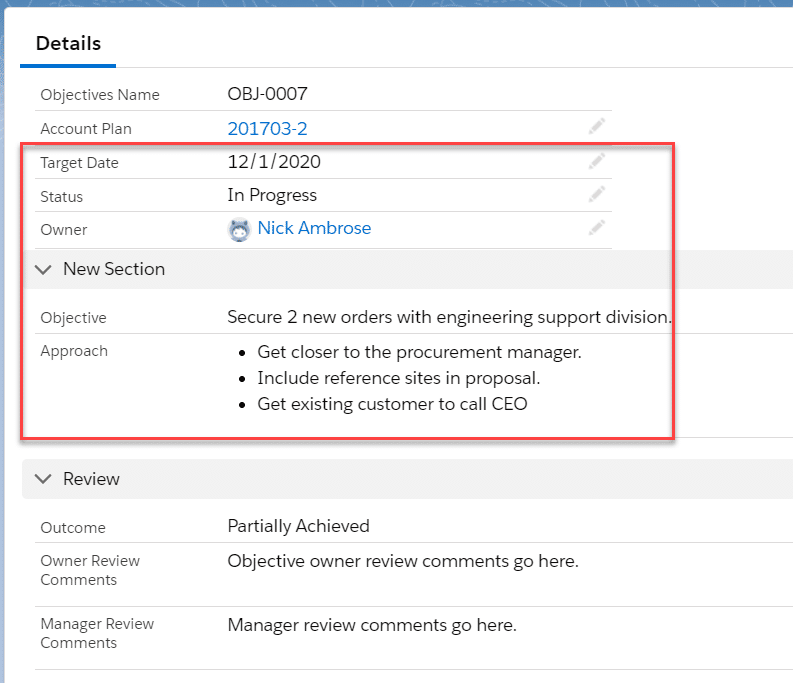The width and height of the screenshot is (793, 683).
Task: Collapse the New Section chevron
Action: [42, 269]
